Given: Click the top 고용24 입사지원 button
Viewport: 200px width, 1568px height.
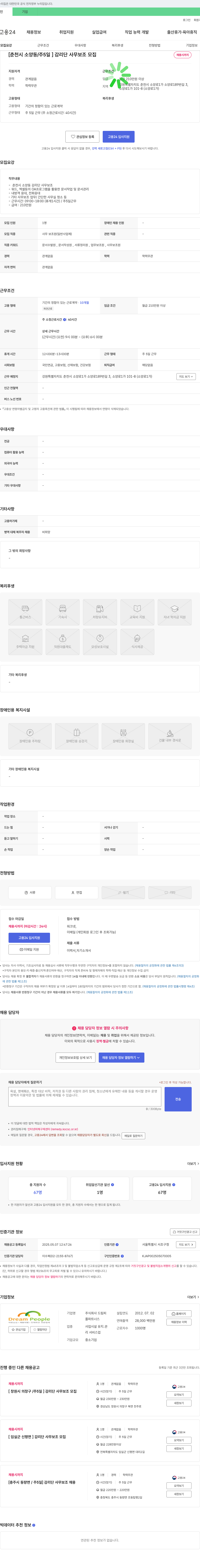Looking at the screenshot, I should [x=119, y=137].
